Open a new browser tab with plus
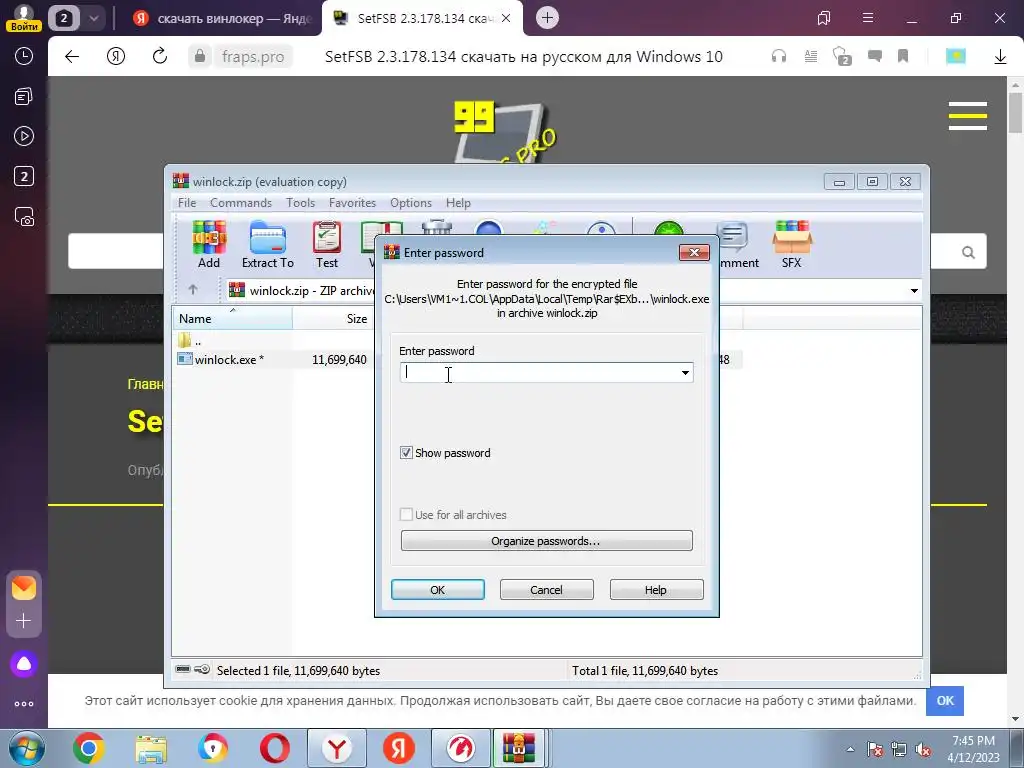The height and width of the screenshot is (768, 1024). pos(547,18)
